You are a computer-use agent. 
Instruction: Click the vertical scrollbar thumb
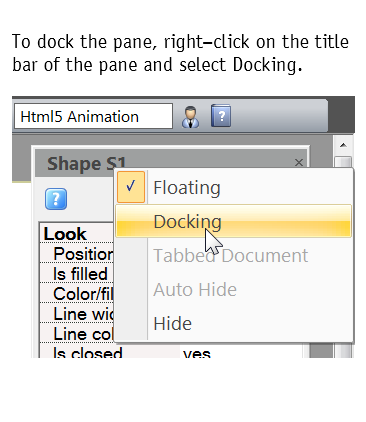pyautogui.click(x=343, y=162)
